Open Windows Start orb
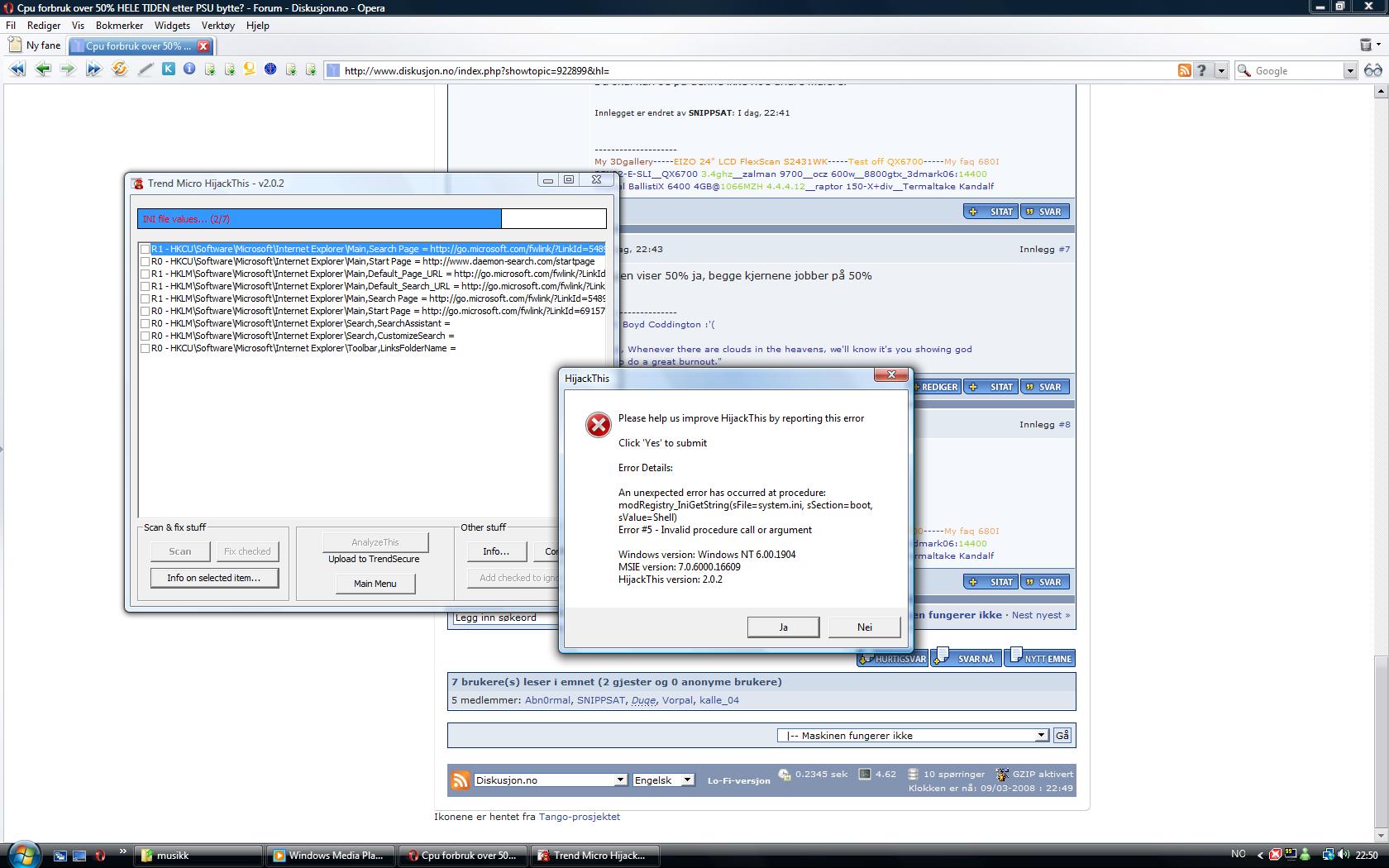The height and width of the screenshot is (868, 1389). pos(22,854)
